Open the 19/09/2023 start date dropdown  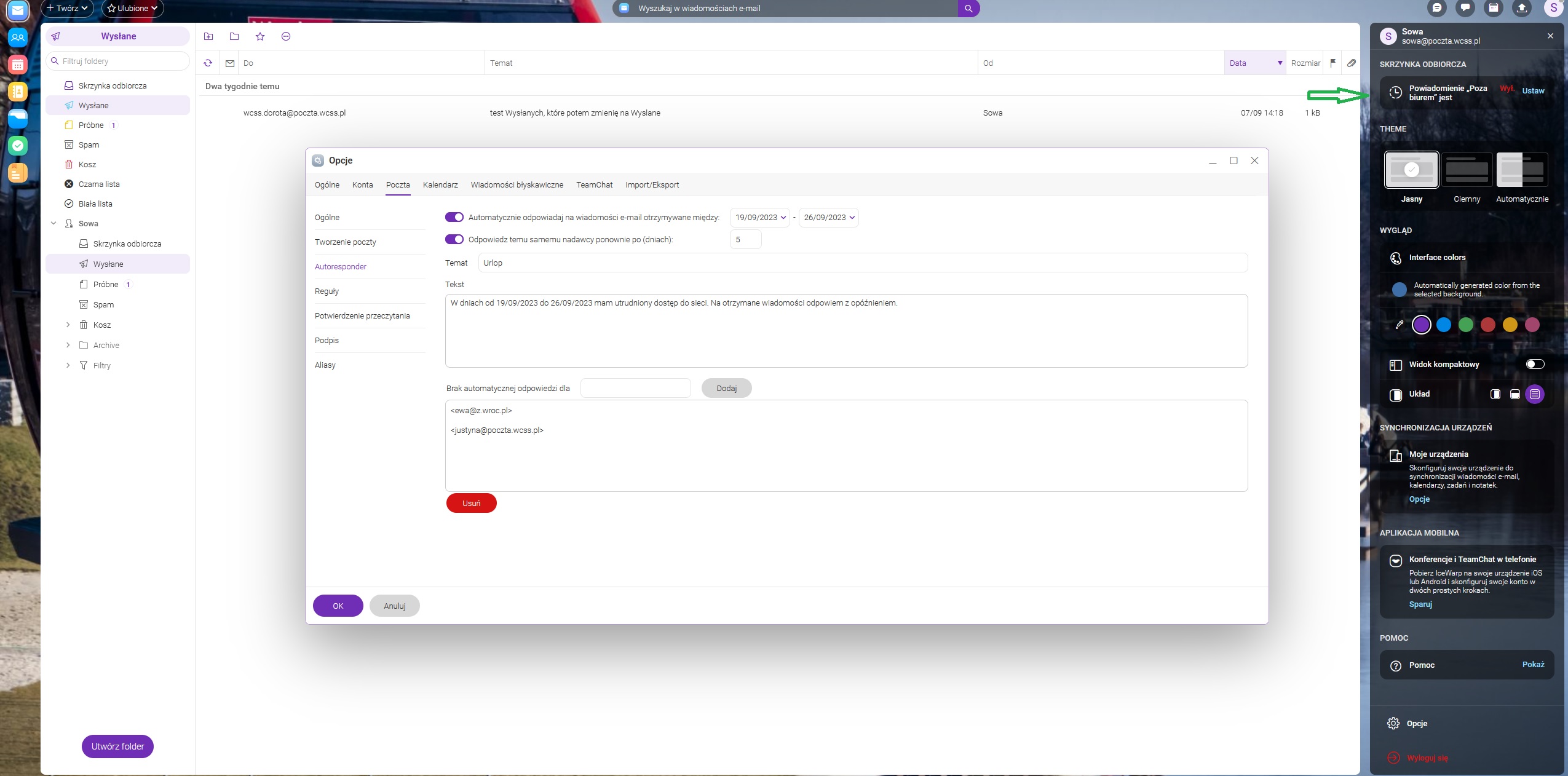[760, 217]
